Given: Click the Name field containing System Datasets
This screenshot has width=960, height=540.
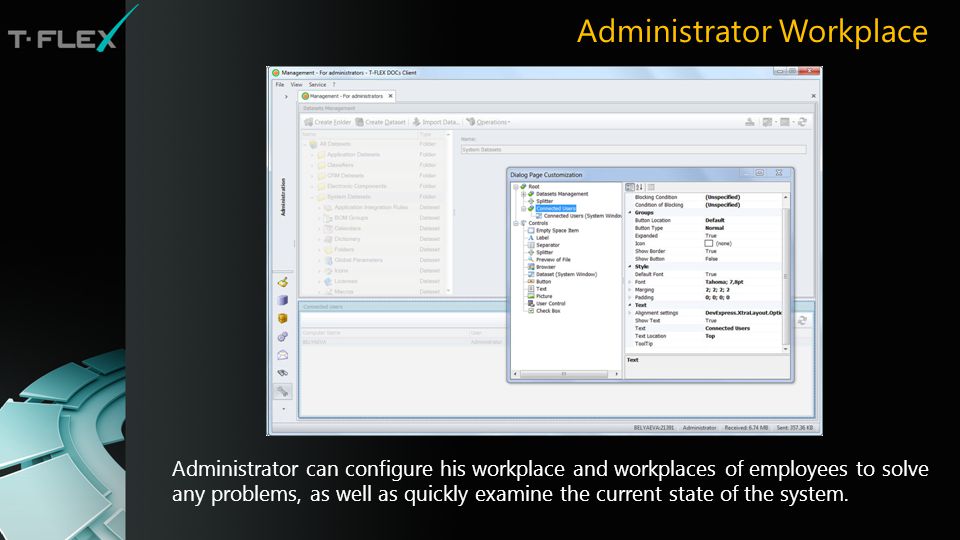Looking at the screenshot, I should (633, 149).
